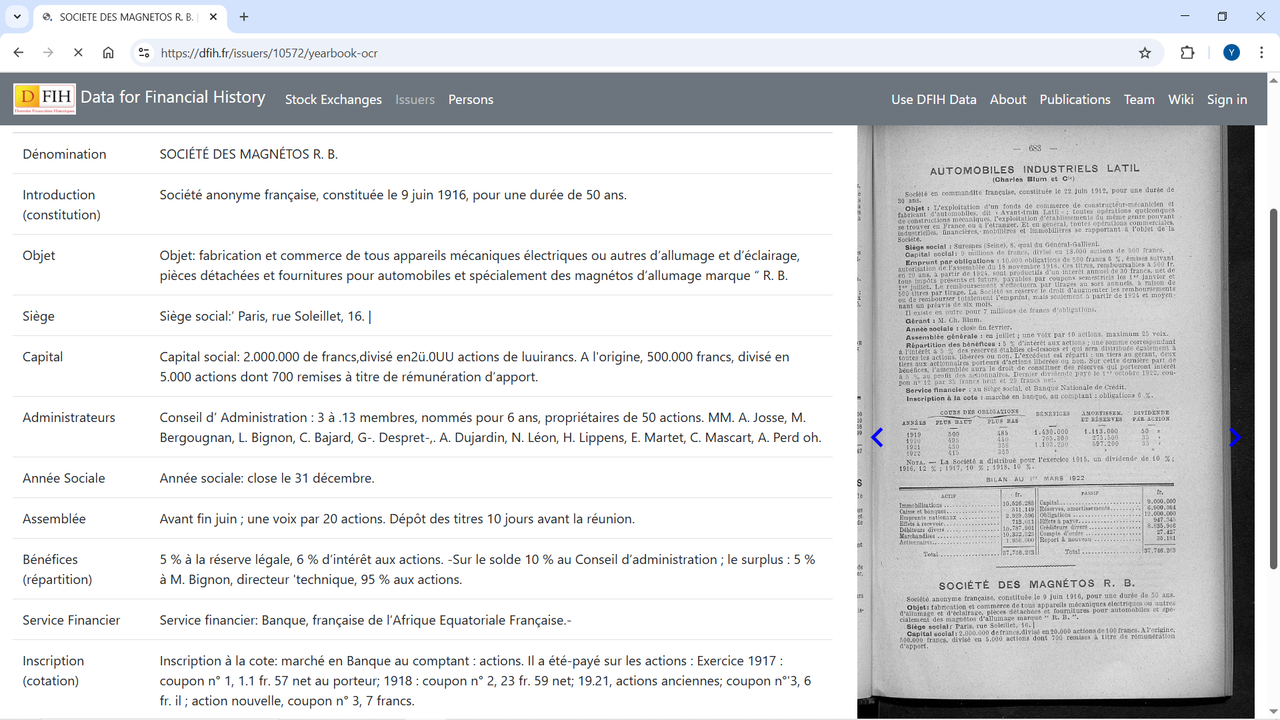Click the Inscription (cotation) label
This screenshot has width=1280, height=720.
(53, 671)
